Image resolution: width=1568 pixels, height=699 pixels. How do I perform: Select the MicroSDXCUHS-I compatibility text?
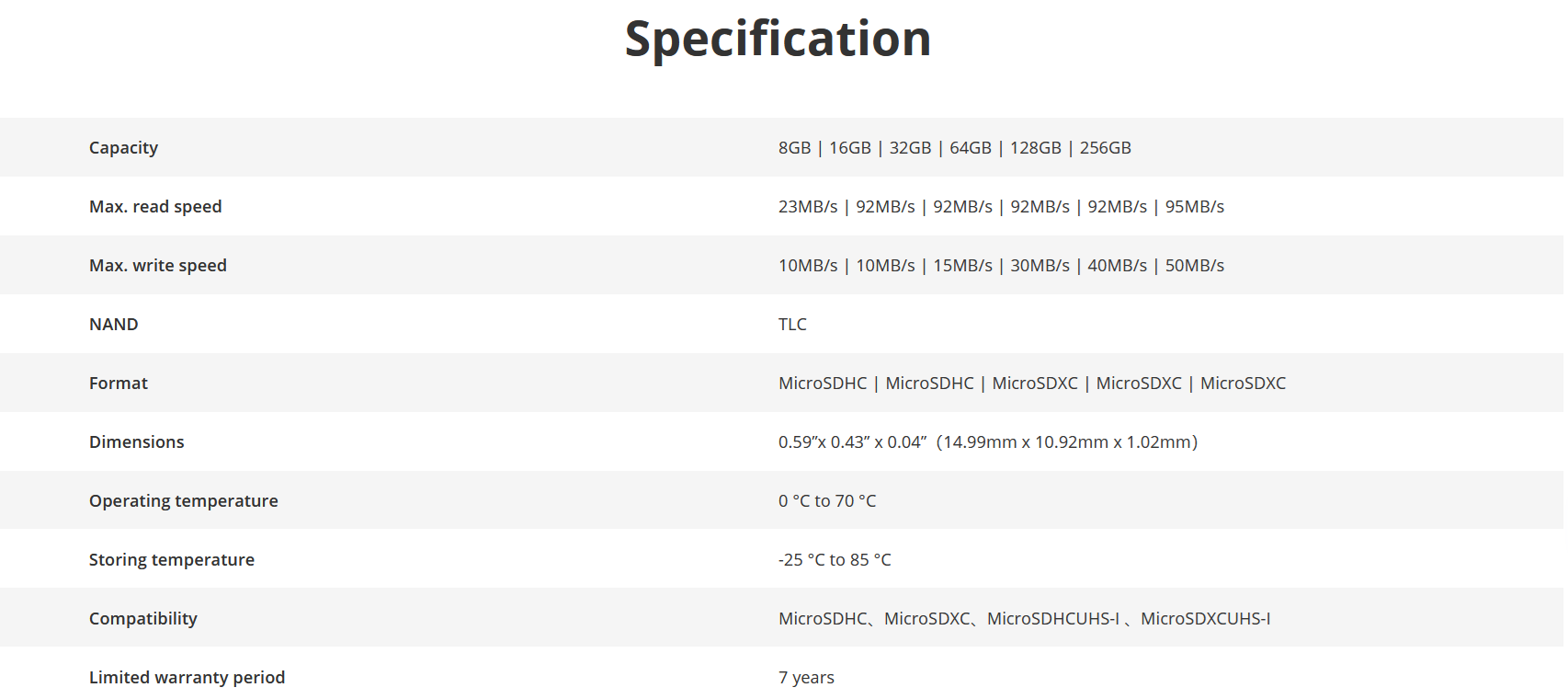pos(1205,619)
